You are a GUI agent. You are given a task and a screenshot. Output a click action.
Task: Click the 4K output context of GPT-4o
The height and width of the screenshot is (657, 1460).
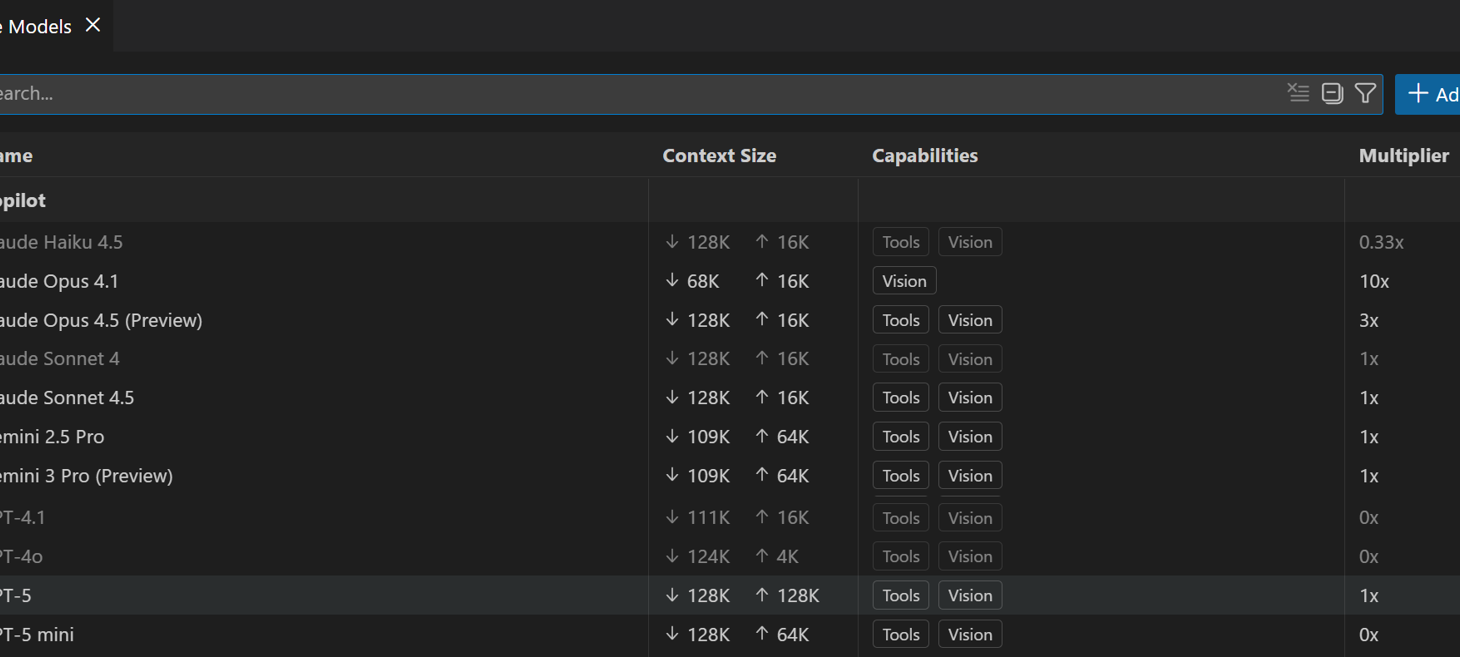pos(777,556)
